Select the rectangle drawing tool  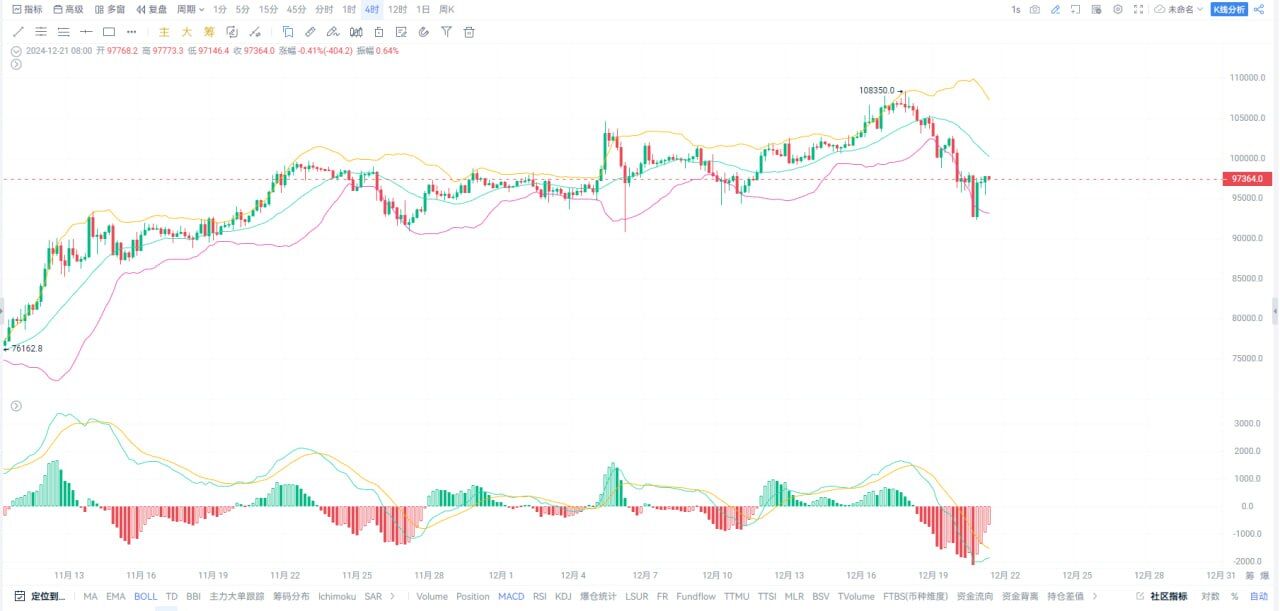109,32
